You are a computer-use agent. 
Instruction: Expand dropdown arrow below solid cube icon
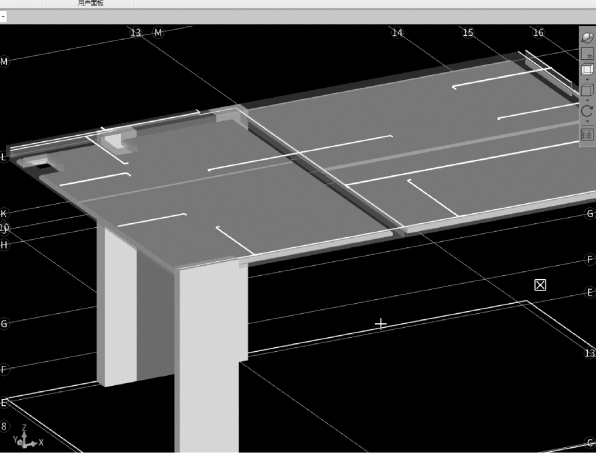(587, 100)
